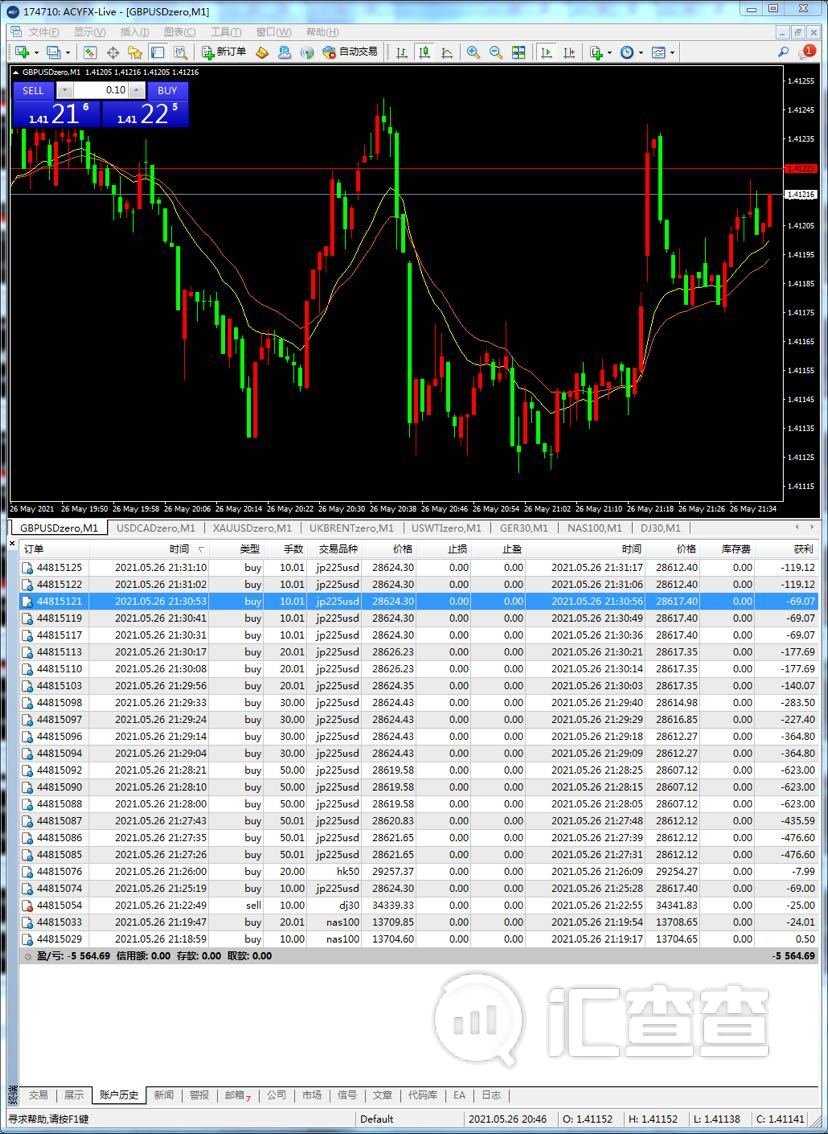Open the notification bubble with red badge
The image size is (828, 1134).
click(x=807, y=52)
